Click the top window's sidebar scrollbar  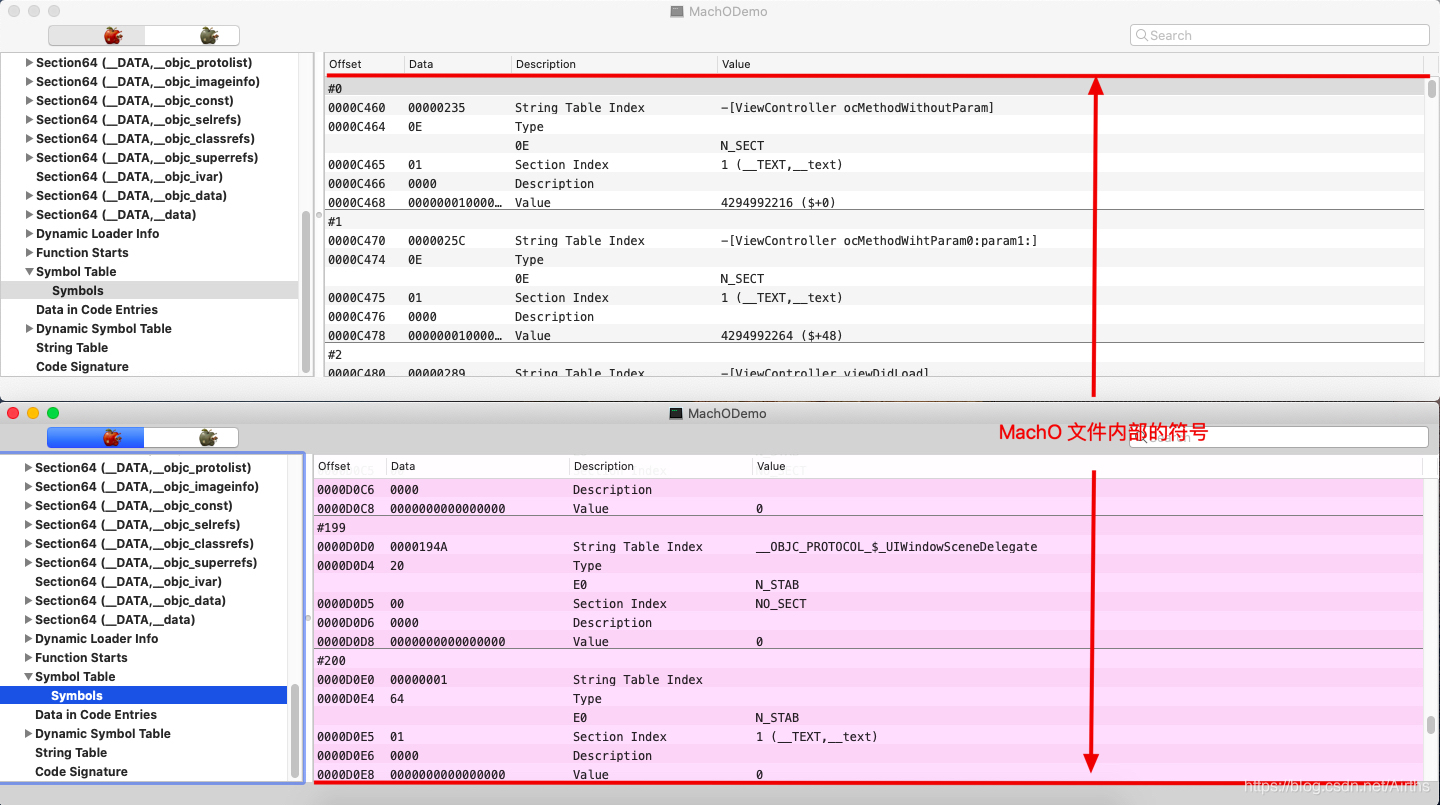point(306,292)
